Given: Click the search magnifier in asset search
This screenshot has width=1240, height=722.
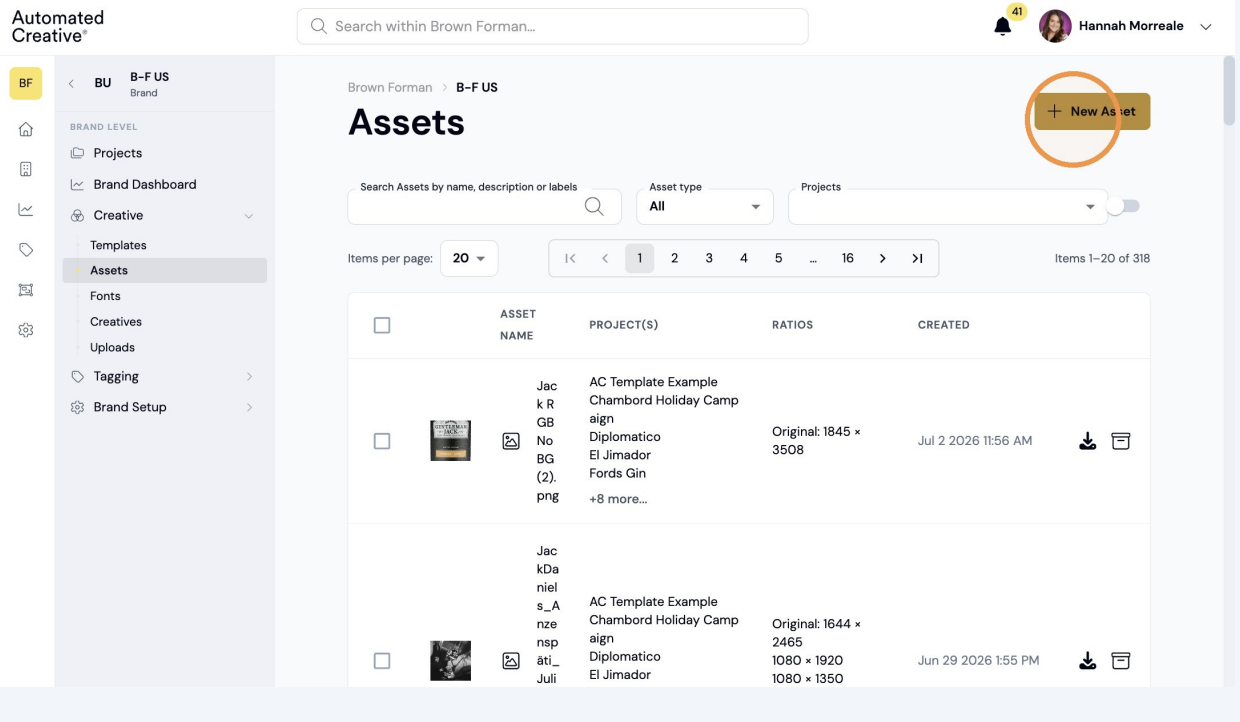Looking at the screenshot, I should 594,206.
